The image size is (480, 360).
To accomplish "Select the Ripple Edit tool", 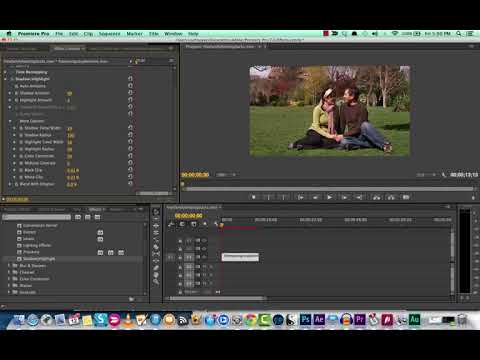I will [x=156, y=226].
